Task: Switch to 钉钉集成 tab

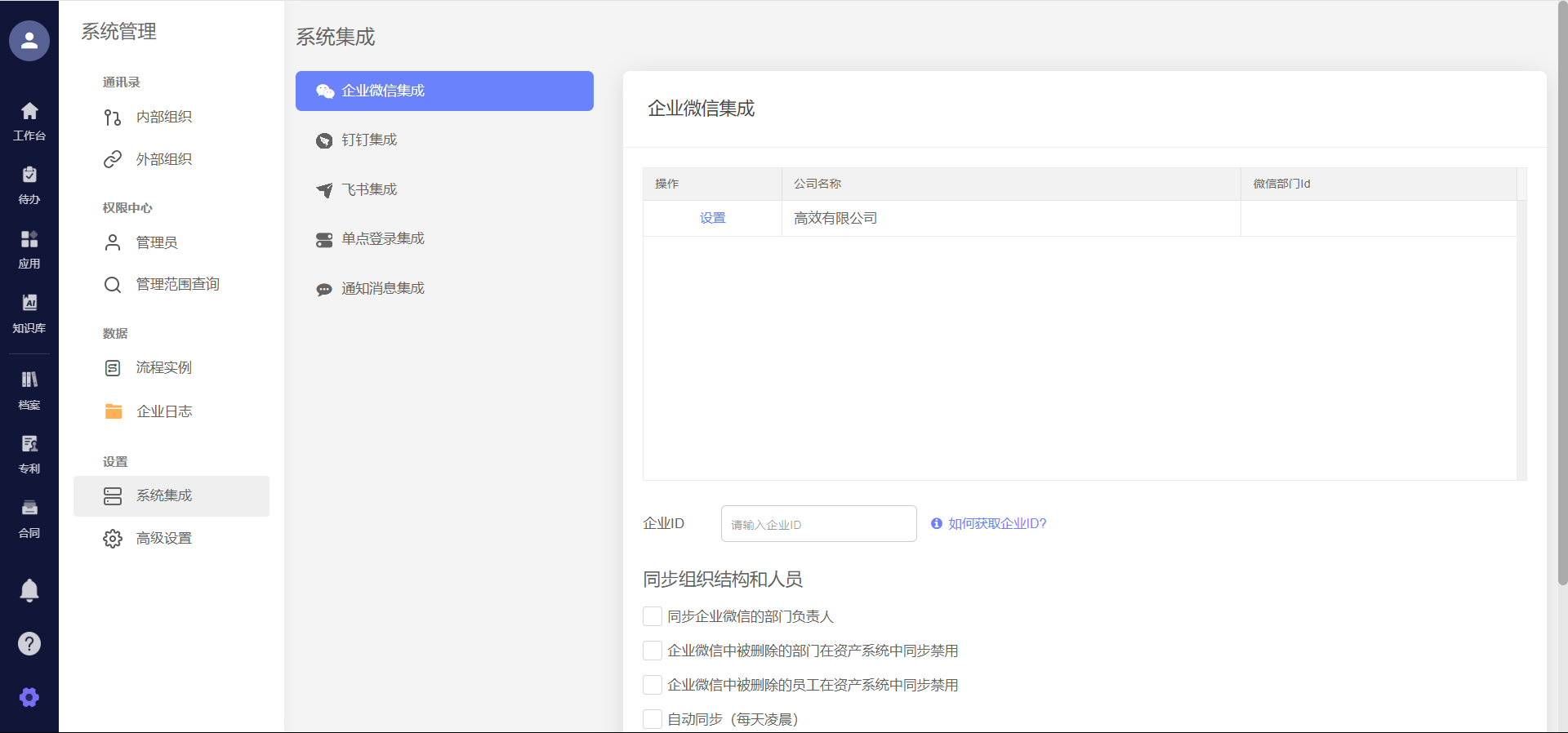Action: click(x=369, y=140)
